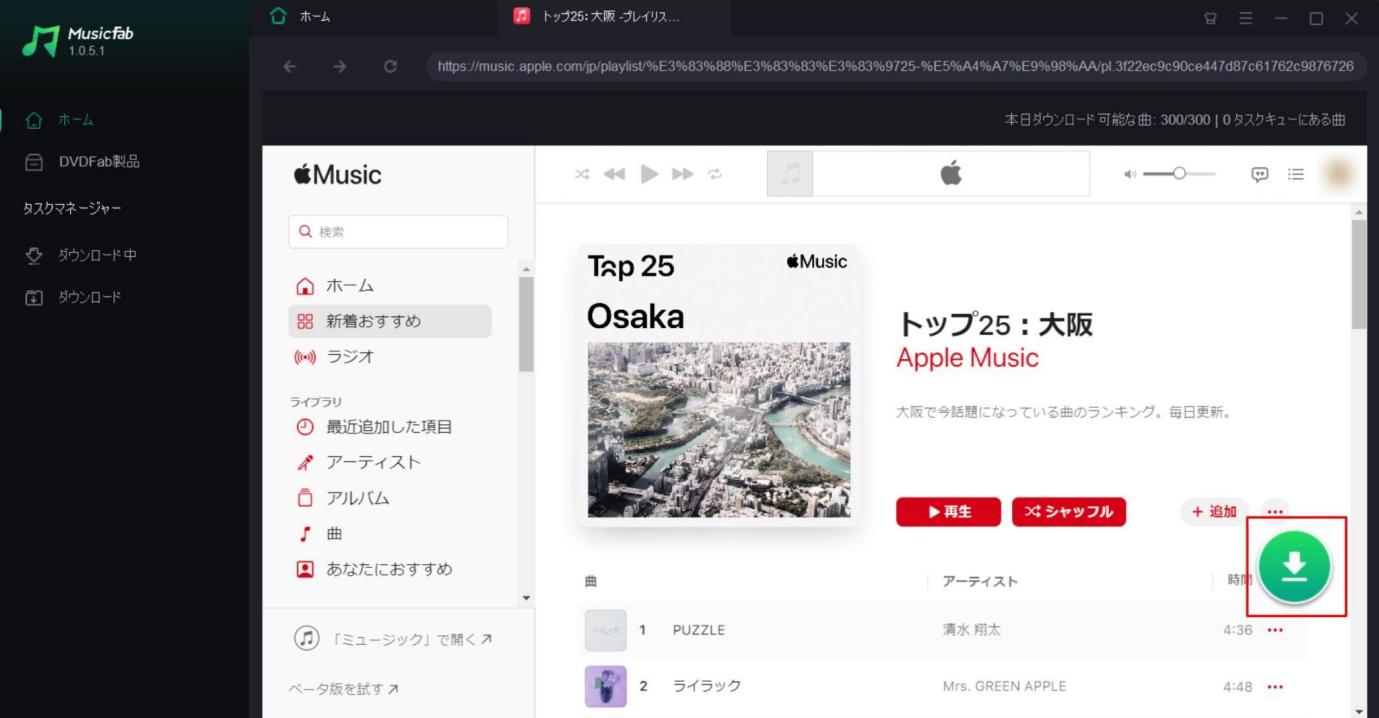Click the + 追加 button
Viewport: 1379px width, 718px height.
[1215, 512]
